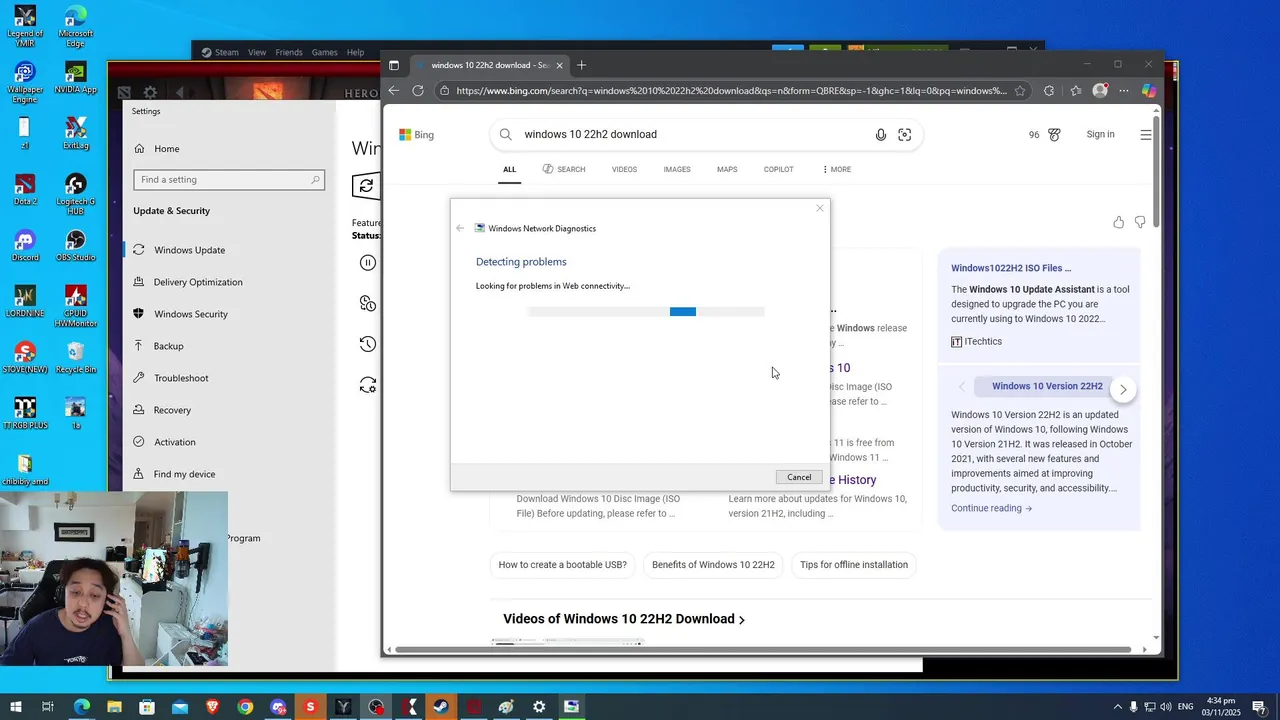Click the Edge address bar URL
1280x720 pixels.
731,91
